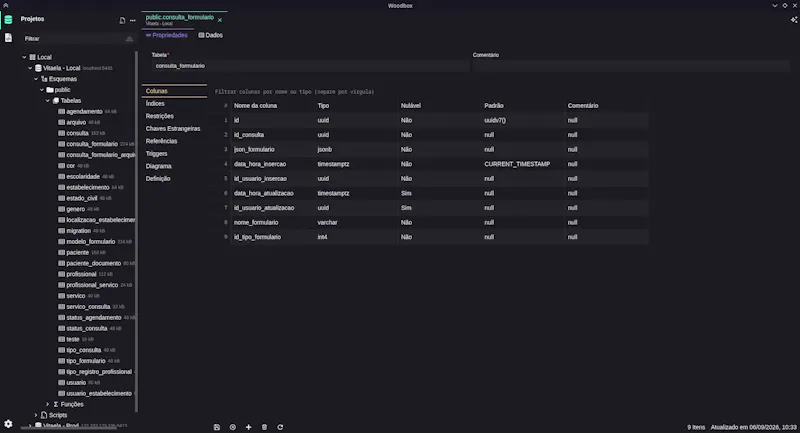Screen dimensions: 800x433
Task: Select the migration table in tree
Action: [78, 231]
